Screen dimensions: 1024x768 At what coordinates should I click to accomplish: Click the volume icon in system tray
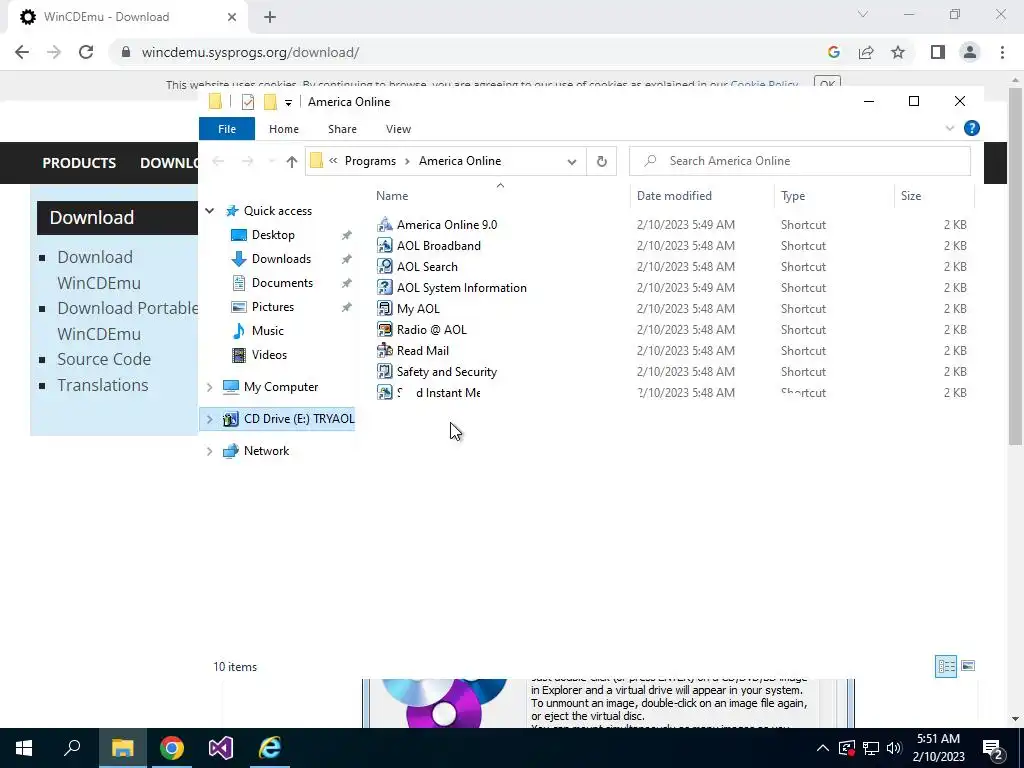pyautogui.click(x=894, y=748)
